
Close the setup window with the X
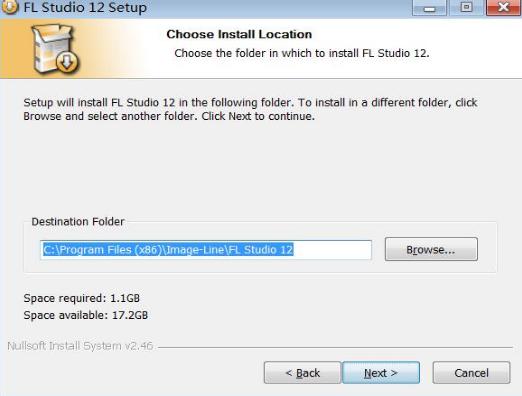[x=503, y=7]
